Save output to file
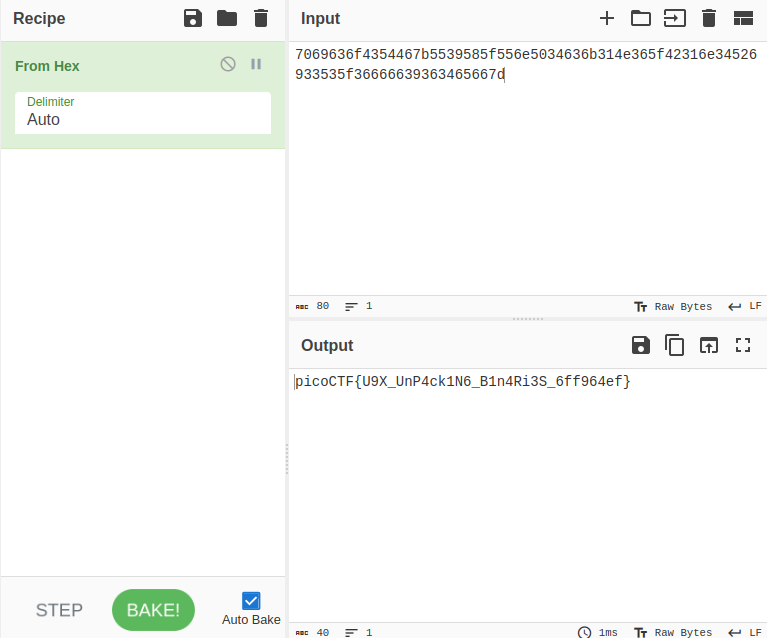 click(x=641, y=345)
